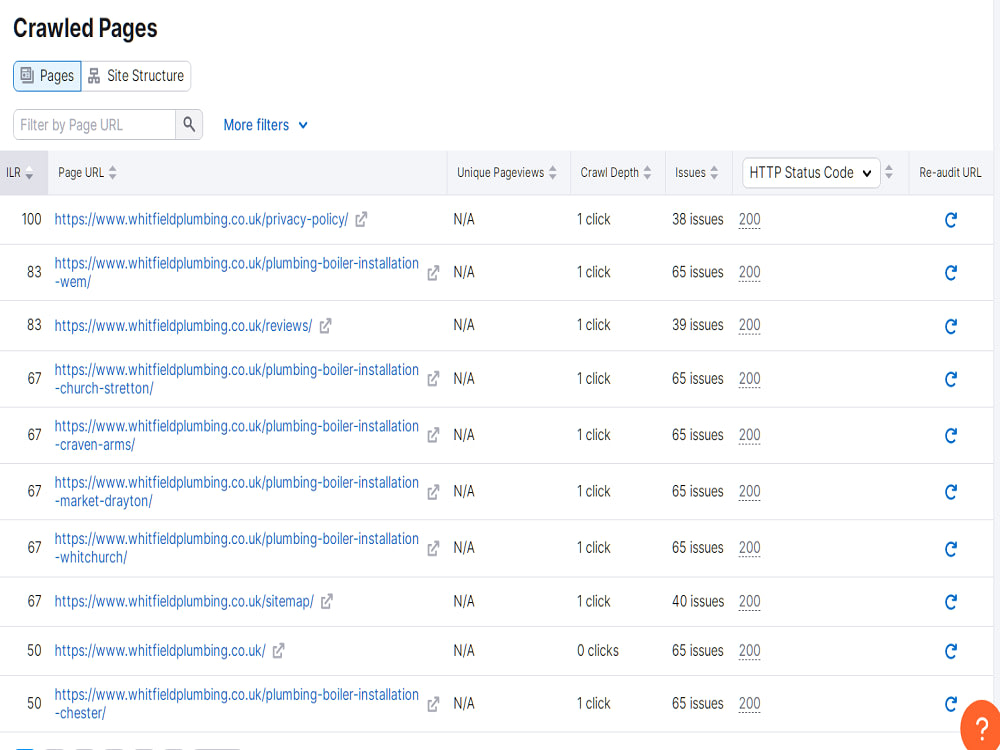Re-audit the whitchurch page
The width and height of the screenshot is (1000, 750).
(950, 548)
